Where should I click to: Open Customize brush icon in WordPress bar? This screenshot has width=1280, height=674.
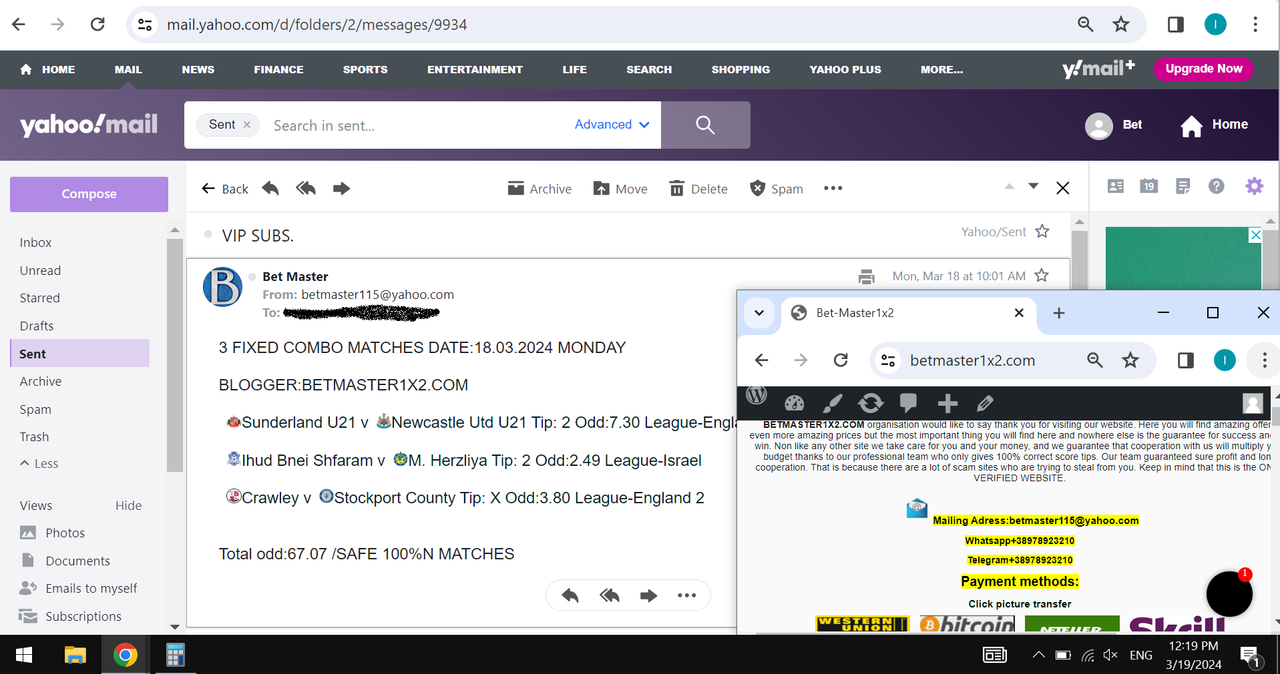click(x=832, y=403)
